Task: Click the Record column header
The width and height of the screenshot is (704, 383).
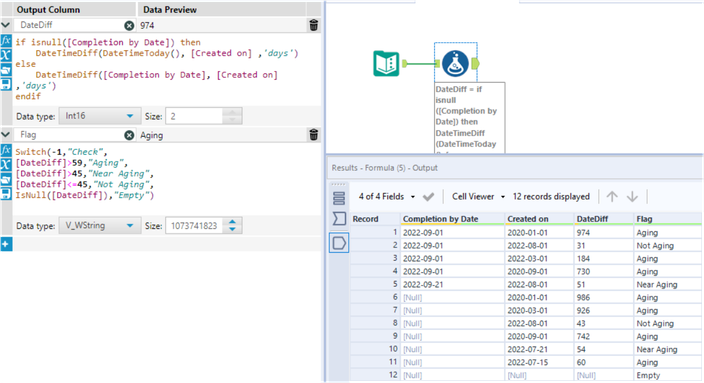Action: [375, 219]
